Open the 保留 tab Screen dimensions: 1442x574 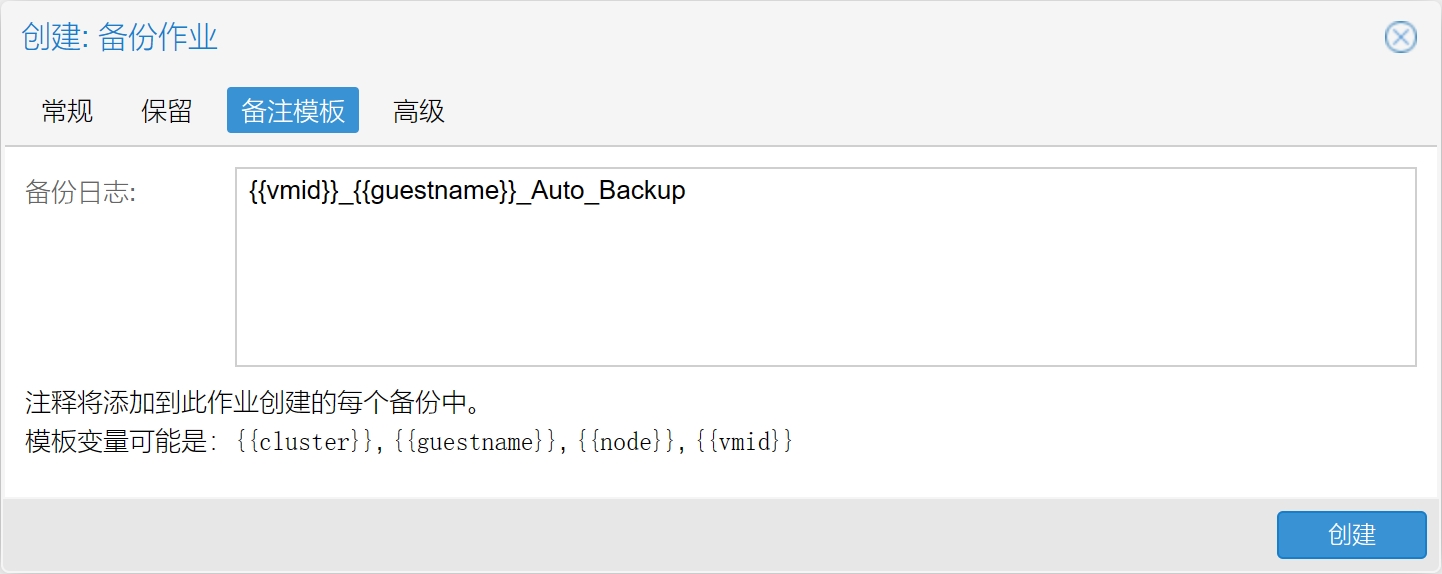tap(167, 111)
